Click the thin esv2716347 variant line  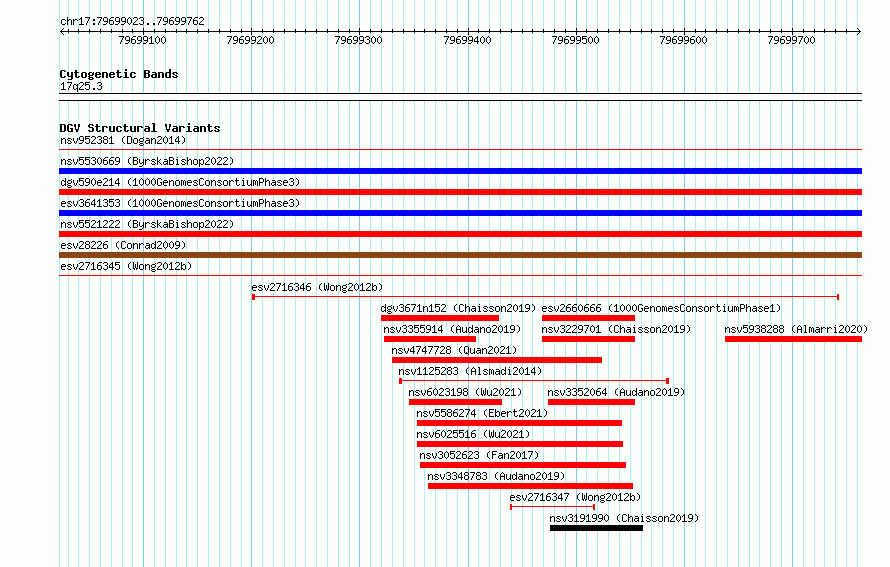tap(553, 507)
